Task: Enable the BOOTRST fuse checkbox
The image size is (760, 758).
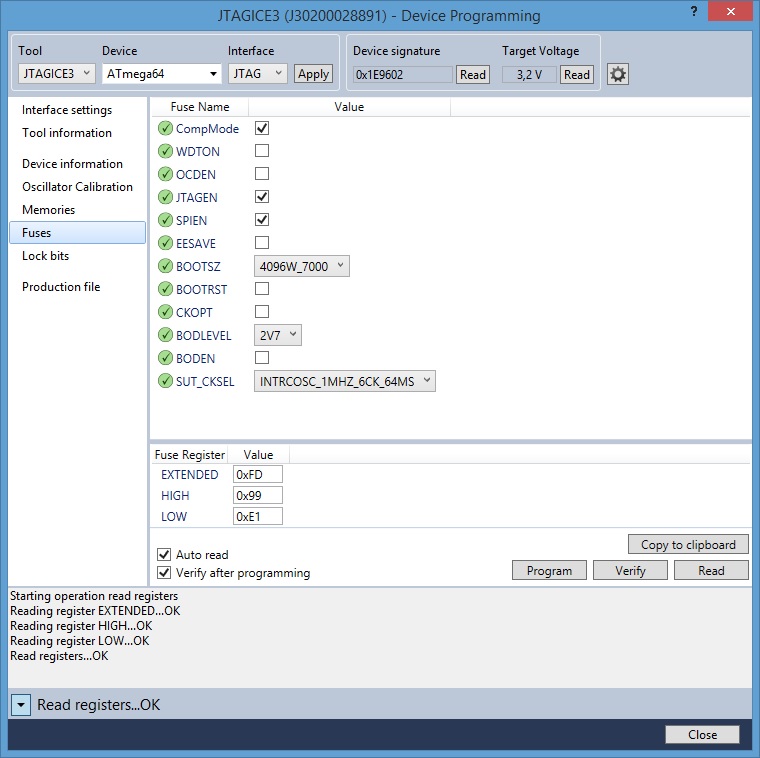Action: point(262,288)
